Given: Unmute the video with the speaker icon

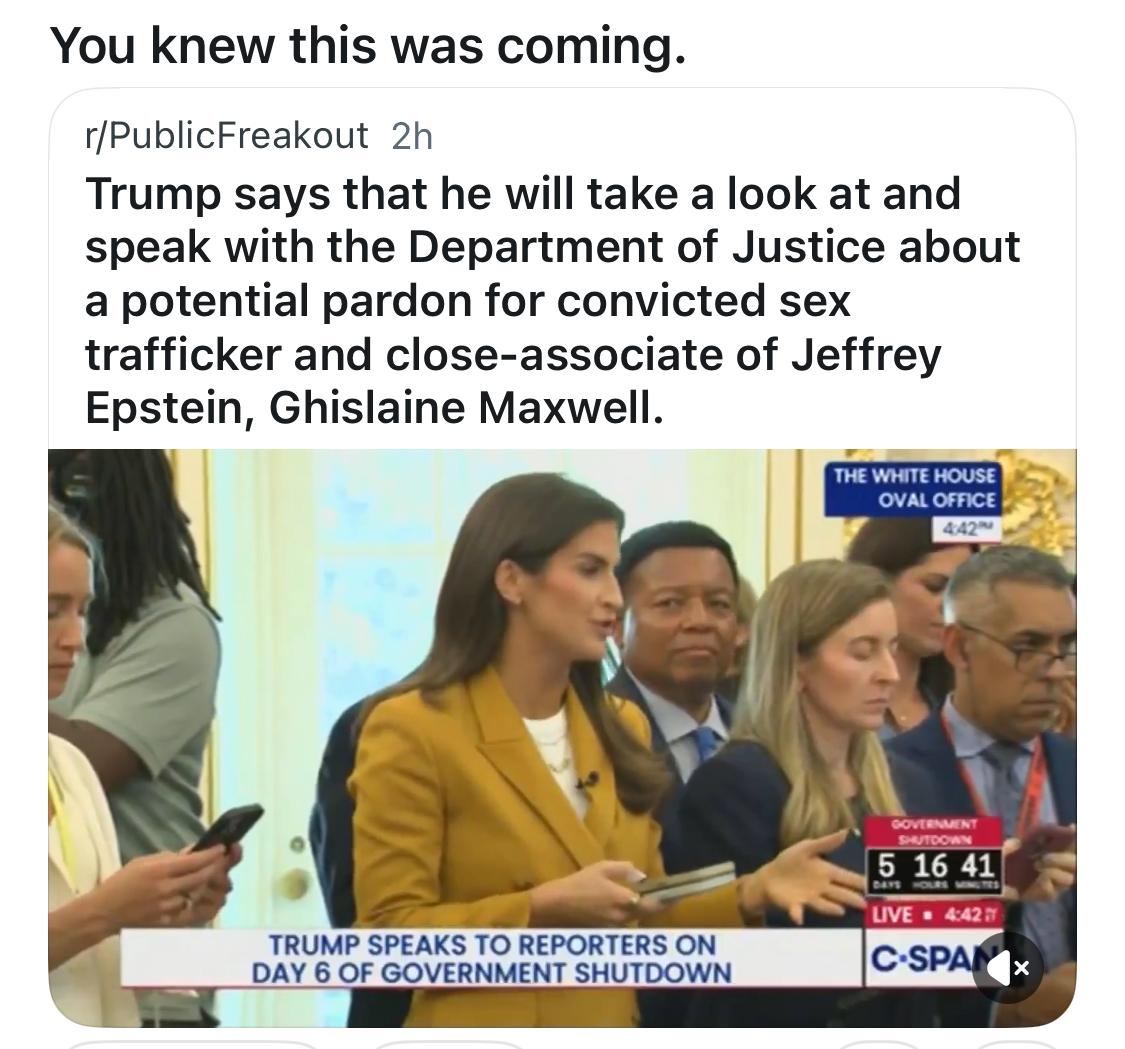Looking at the screenshot, I should tap(1009, 968).
